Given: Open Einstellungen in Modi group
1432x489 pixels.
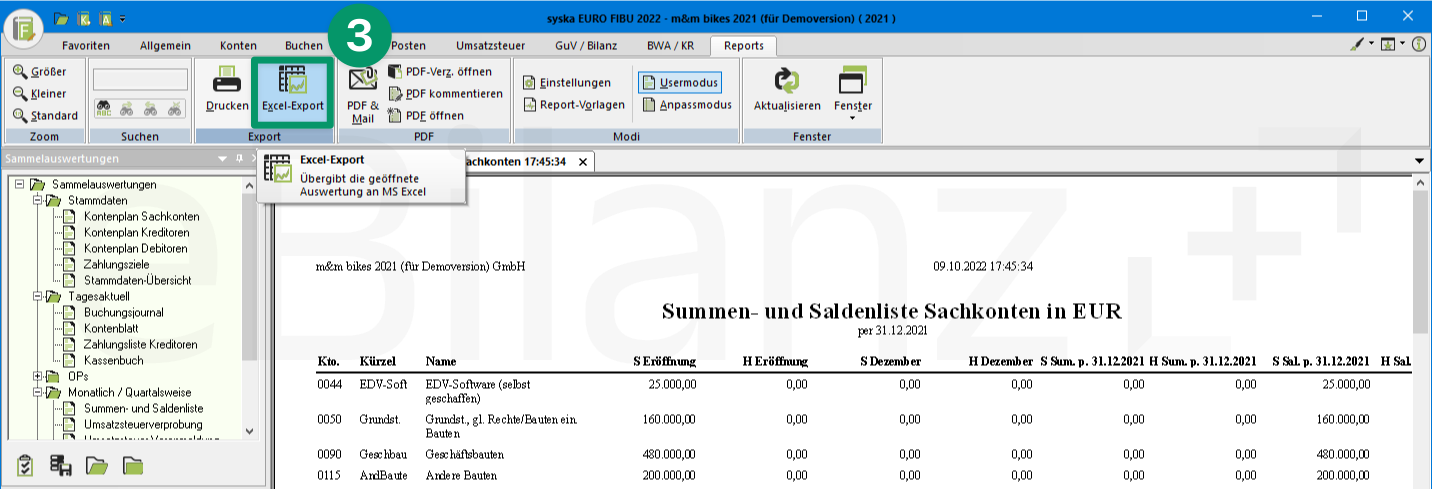Looking at the screenshot, I should [567, 82].
